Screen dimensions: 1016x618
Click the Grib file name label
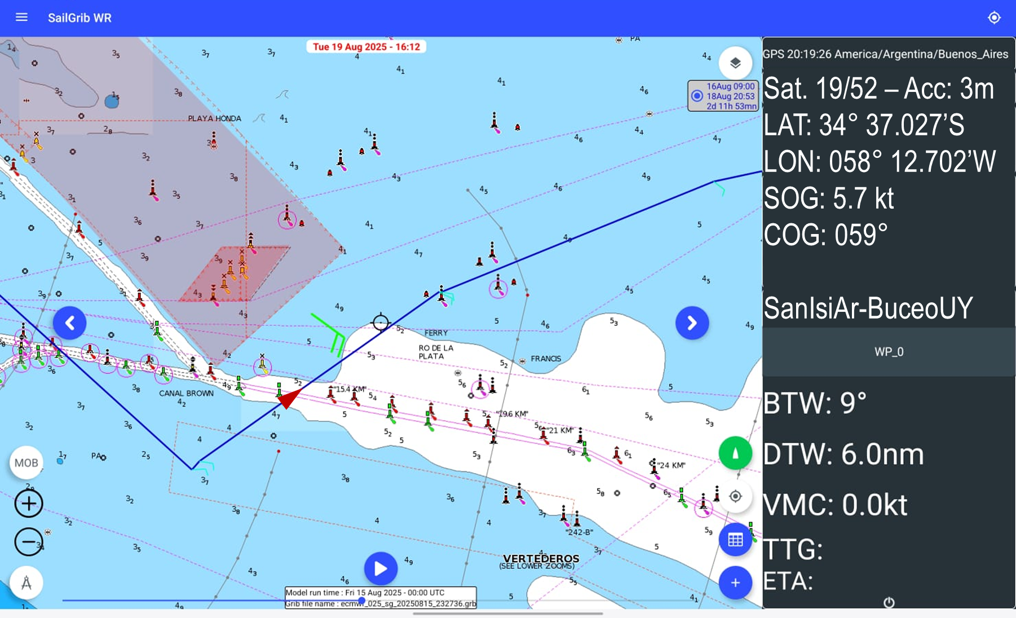381,604
